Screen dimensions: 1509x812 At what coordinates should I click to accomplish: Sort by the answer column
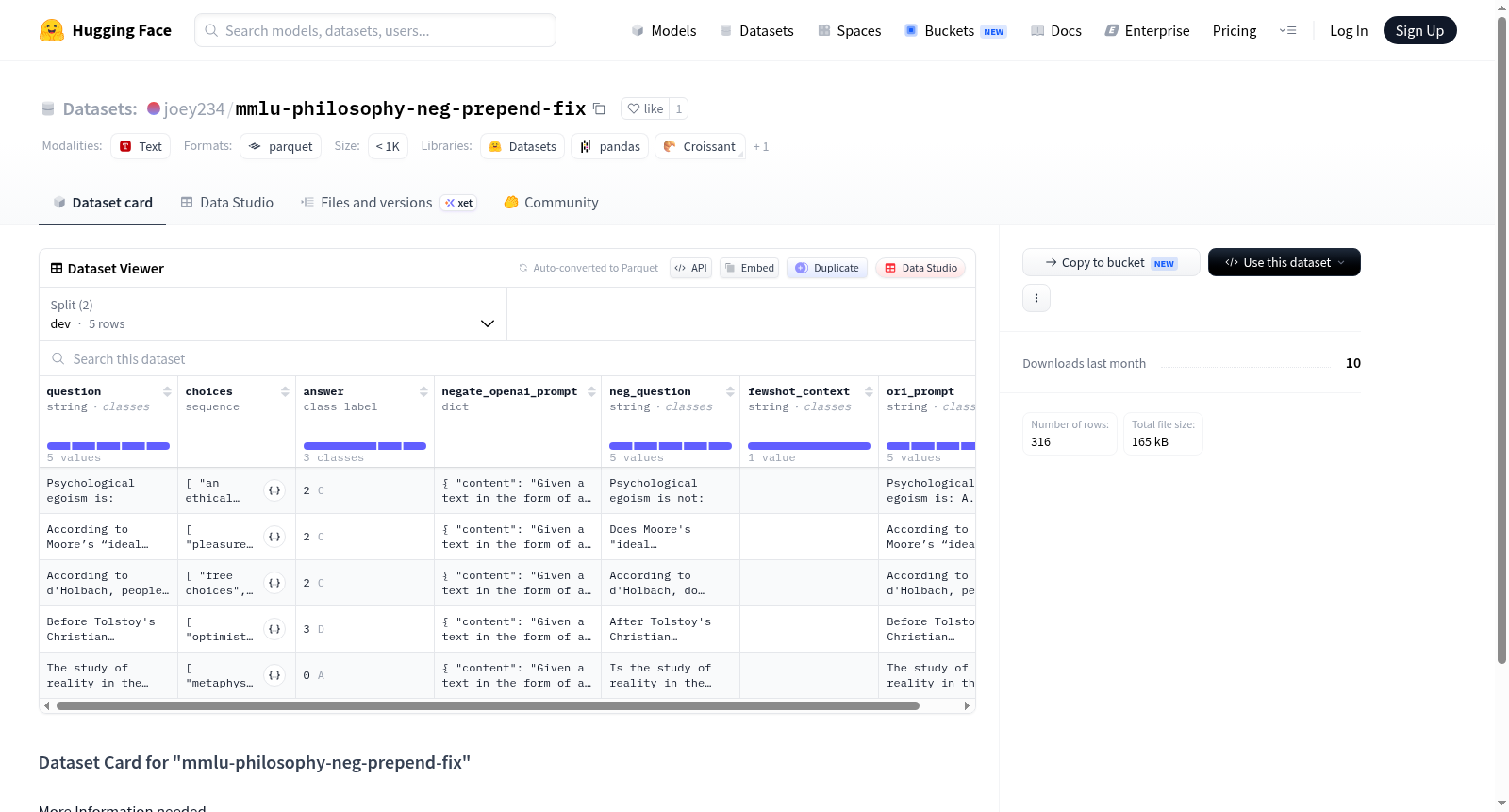pyautogui.click(x=423, y=391)
